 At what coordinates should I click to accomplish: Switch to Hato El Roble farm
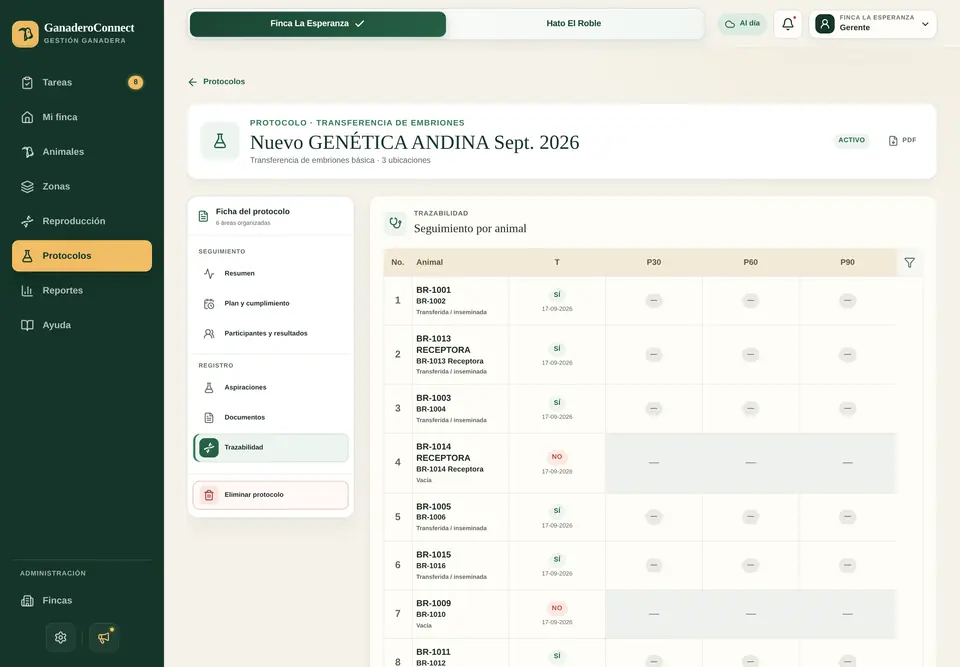(x=574, y=23)
